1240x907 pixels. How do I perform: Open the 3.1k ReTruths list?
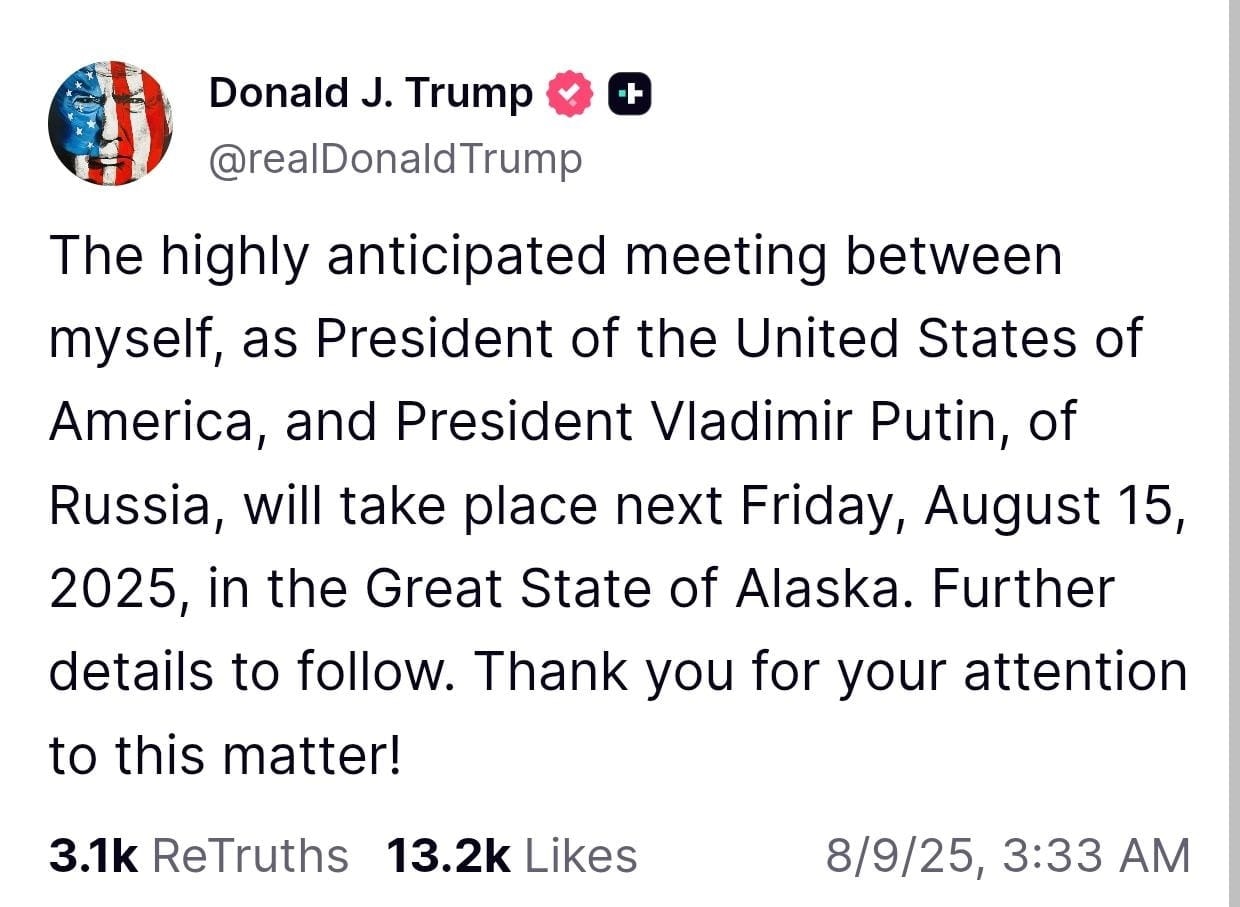[198, 856]
